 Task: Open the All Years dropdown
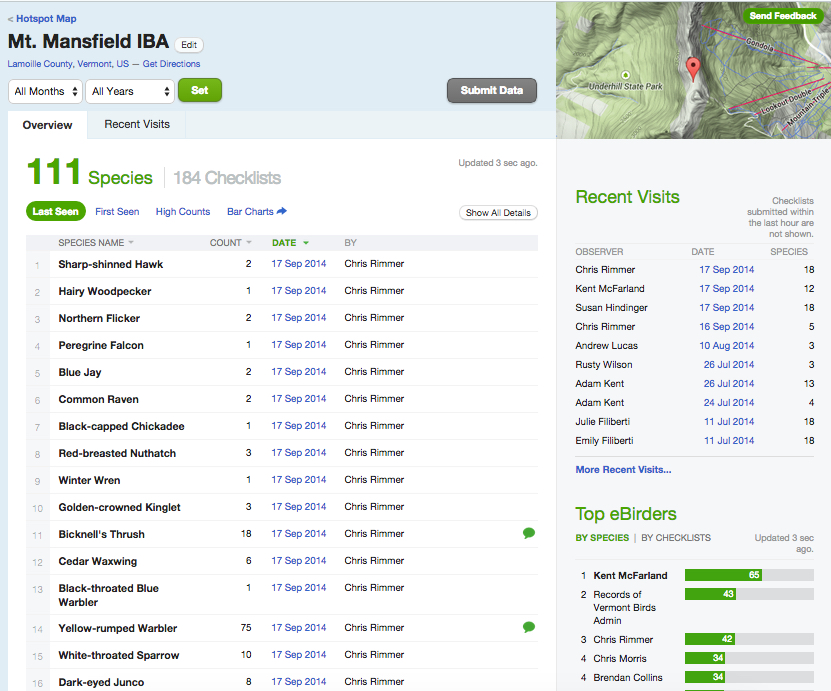point(129,91)
